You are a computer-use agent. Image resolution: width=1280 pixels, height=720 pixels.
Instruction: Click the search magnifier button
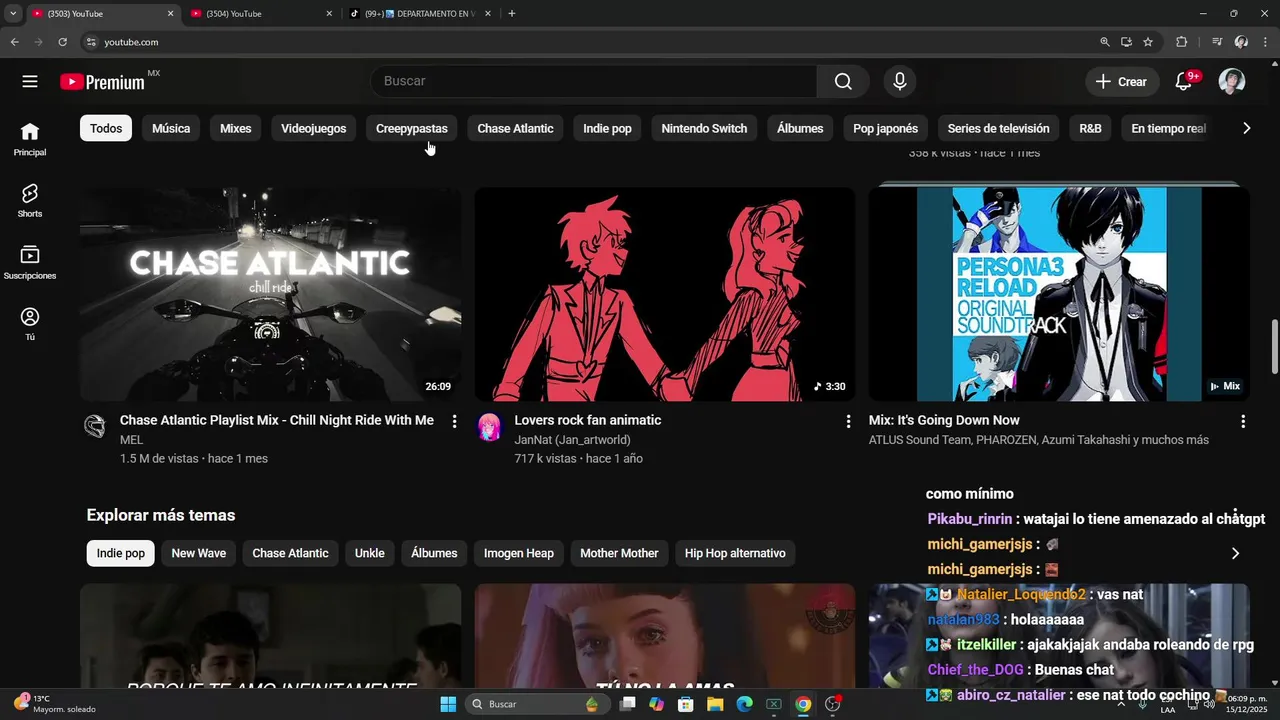[843, 82]
